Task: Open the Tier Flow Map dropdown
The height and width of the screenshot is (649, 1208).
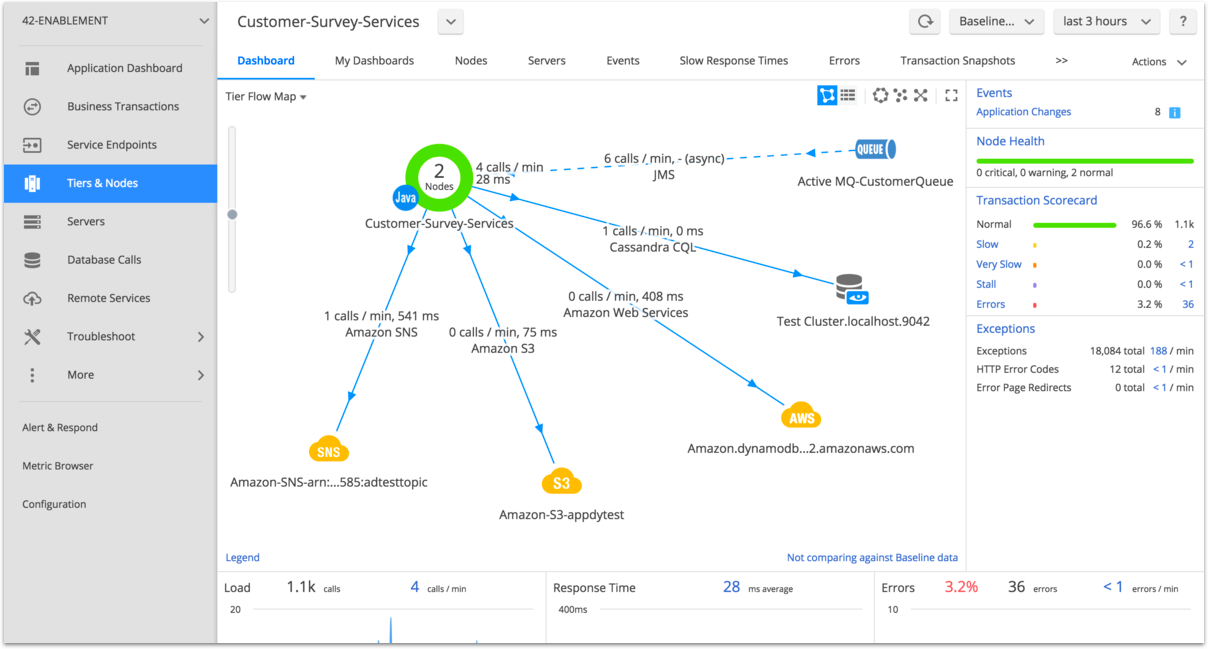Action: (x=266, y=97)
